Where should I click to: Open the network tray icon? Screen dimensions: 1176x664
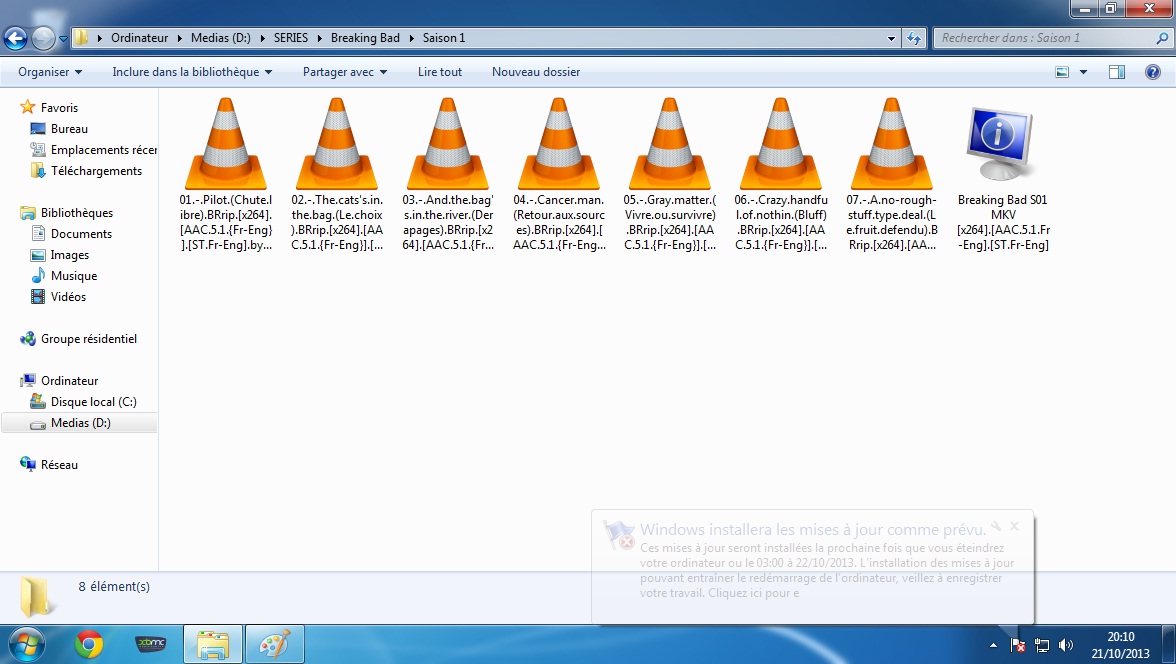tap(1042, 644)
